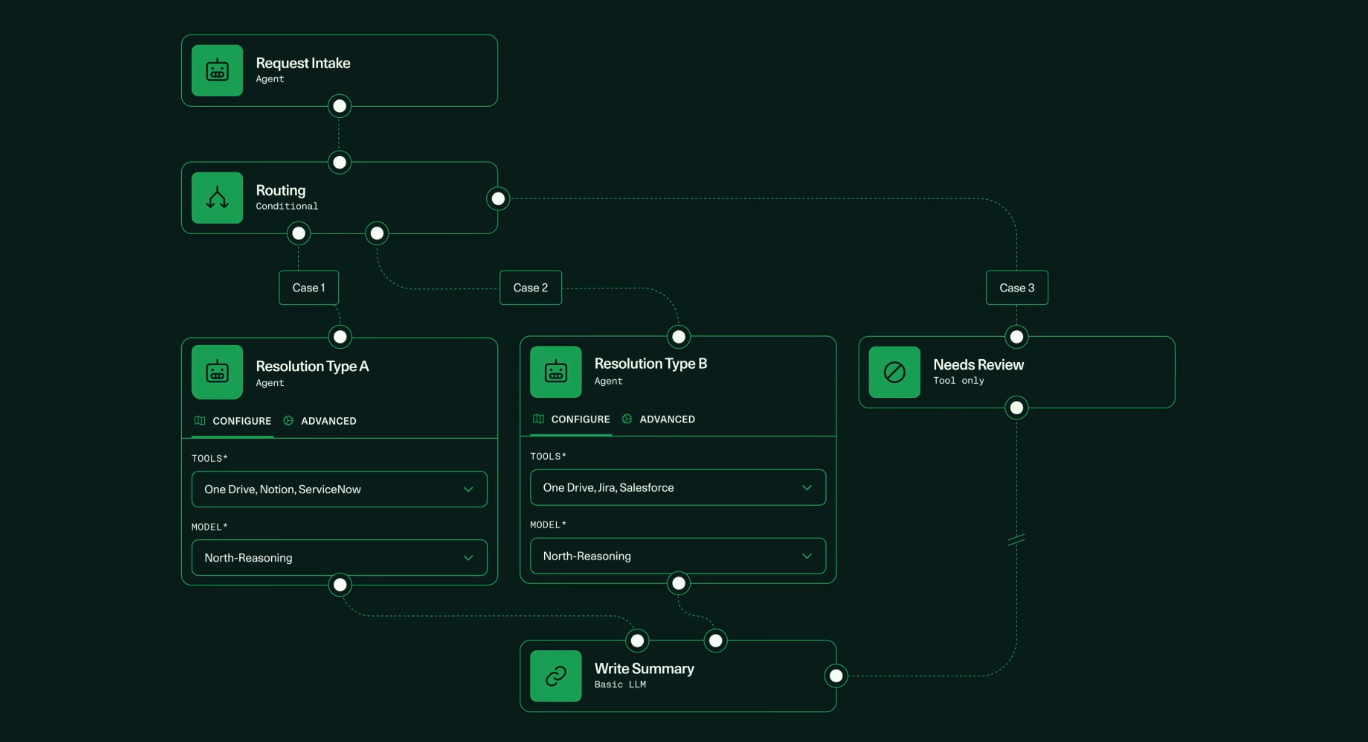Open Configure tab in Resolution Type B
Screen dimensions: 1368x742
pyautogui.click(x=580, y=419)
